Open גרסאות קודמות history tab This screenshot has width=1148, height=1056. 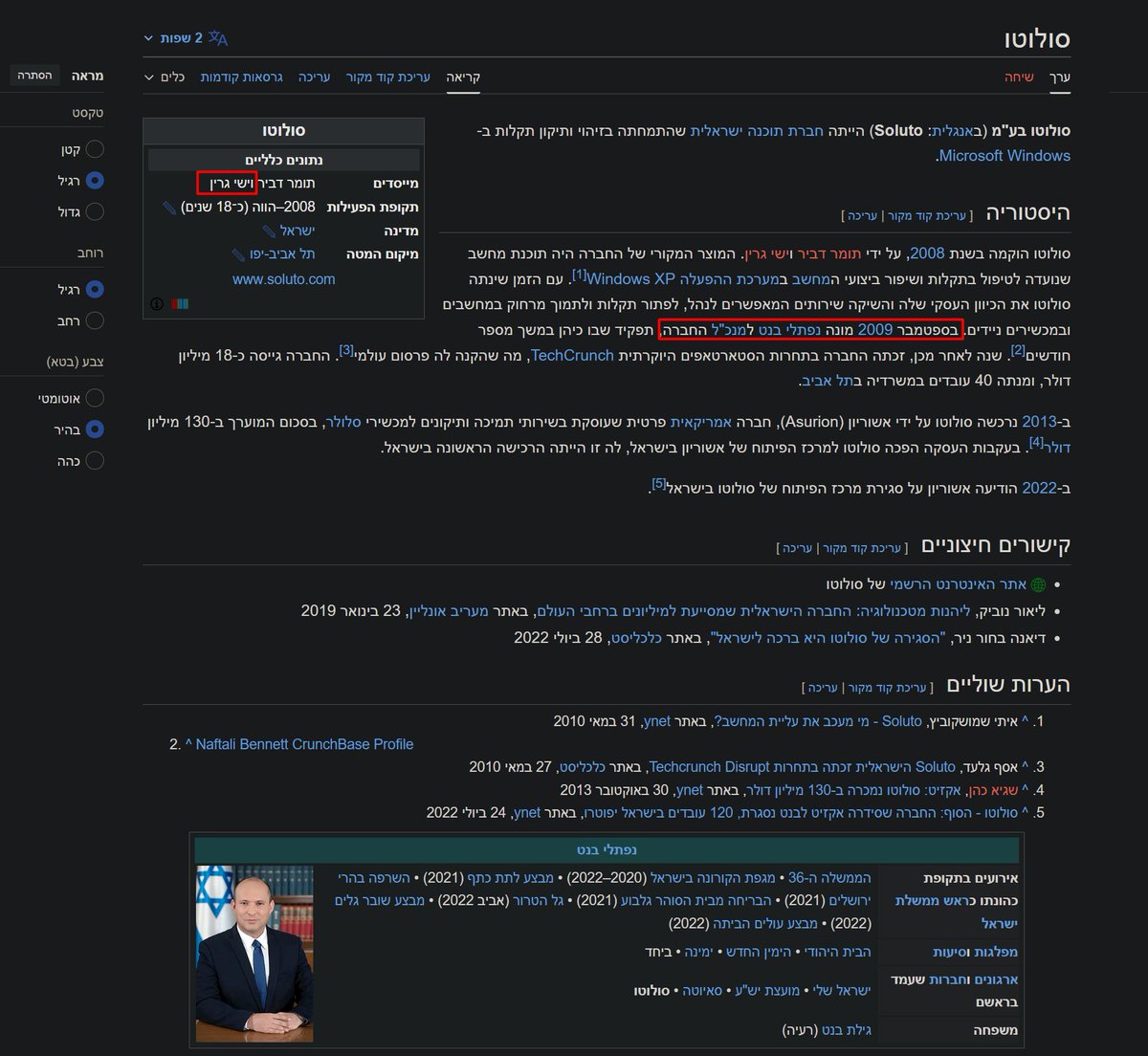[x=241, y=77]
